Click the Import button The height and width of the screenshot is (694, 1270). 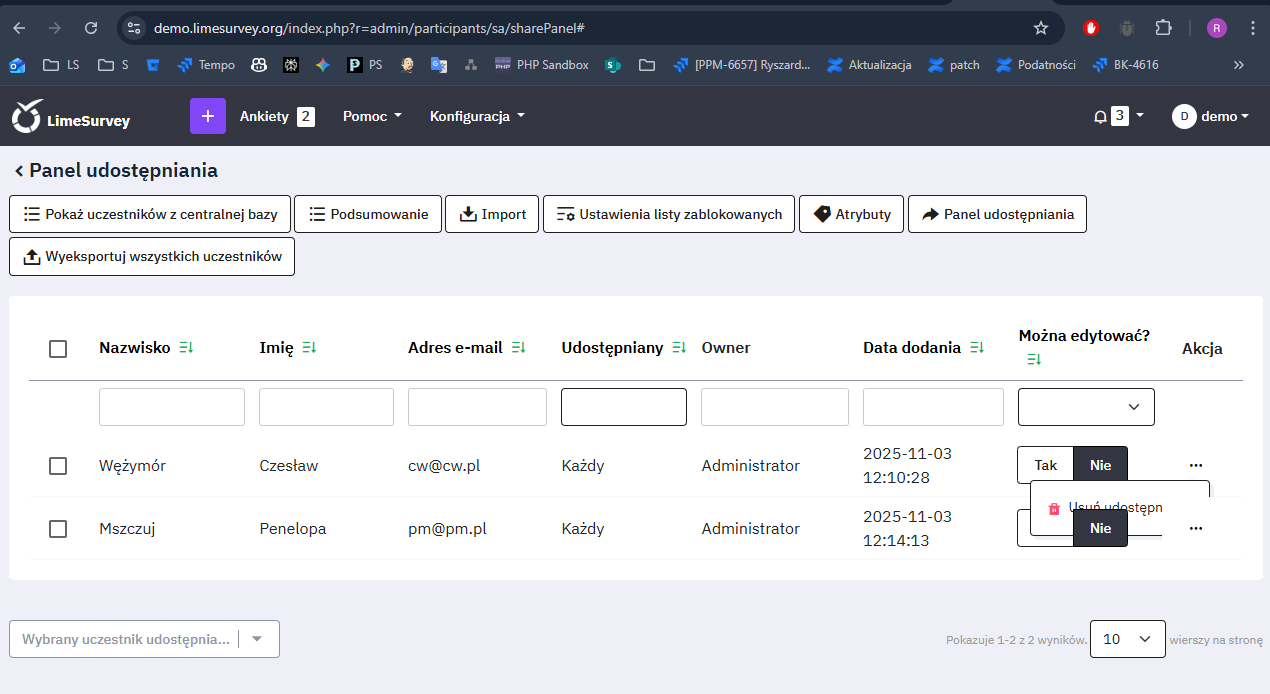click(x=492, y=214)
